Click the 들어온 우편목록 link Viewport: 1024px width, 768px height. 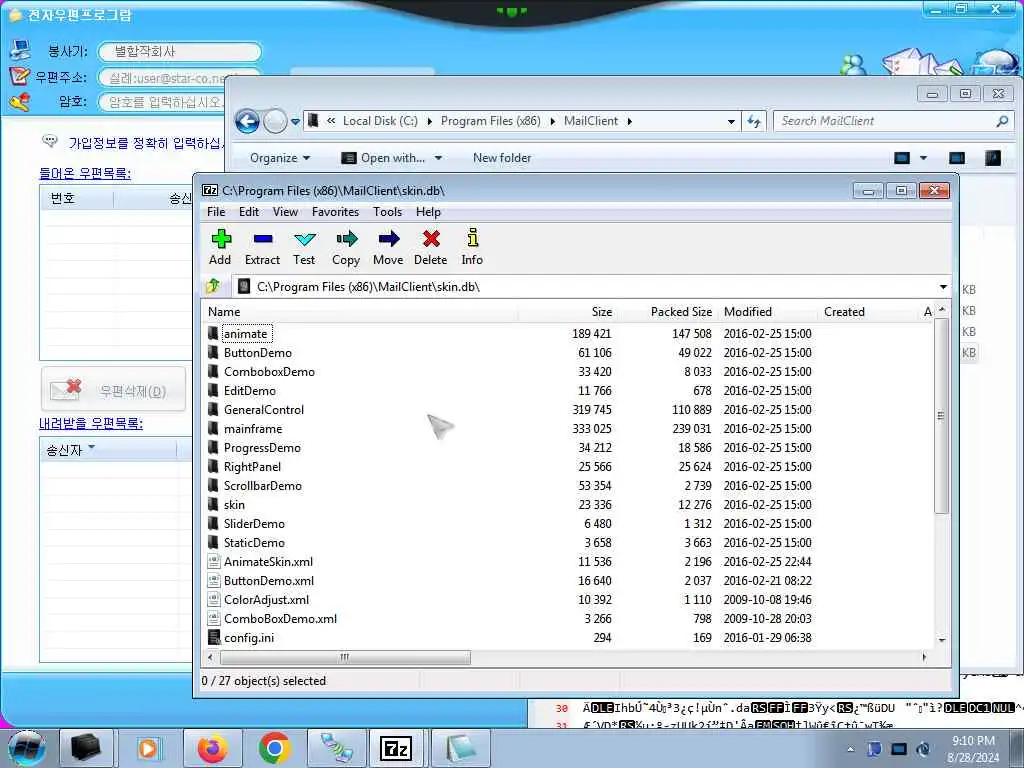point(85,173)
